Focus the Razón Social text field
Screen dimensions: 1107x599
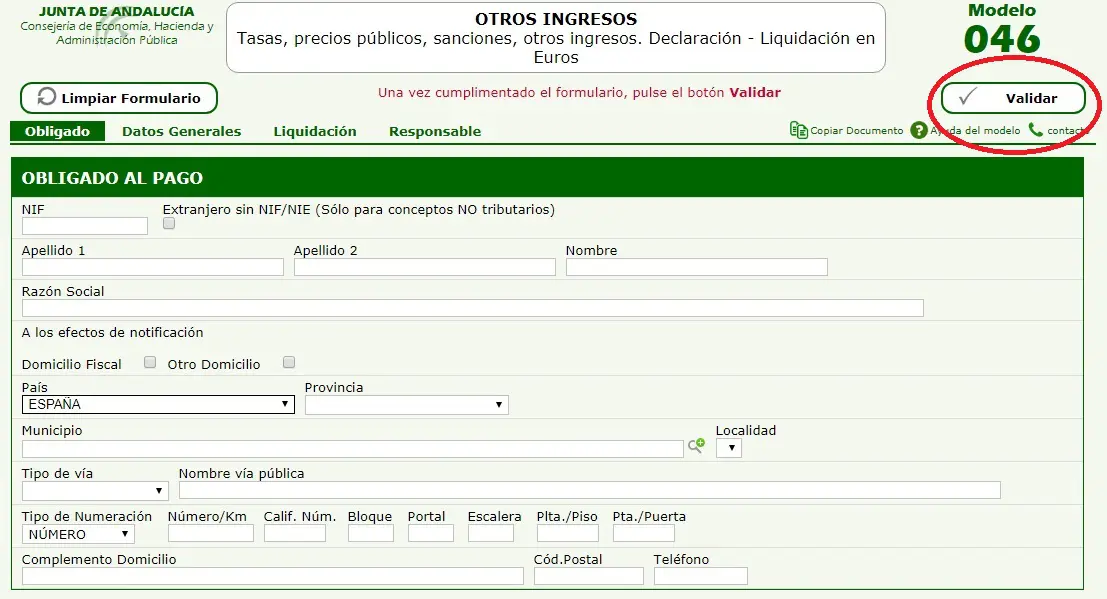tap(472, 308)
